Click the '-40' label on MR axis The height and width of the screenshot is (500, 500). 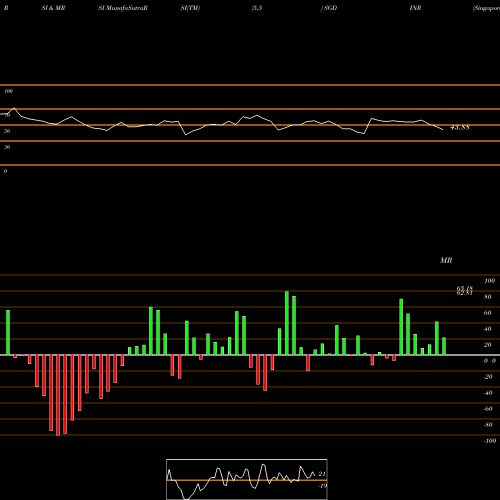coord(488,393)
